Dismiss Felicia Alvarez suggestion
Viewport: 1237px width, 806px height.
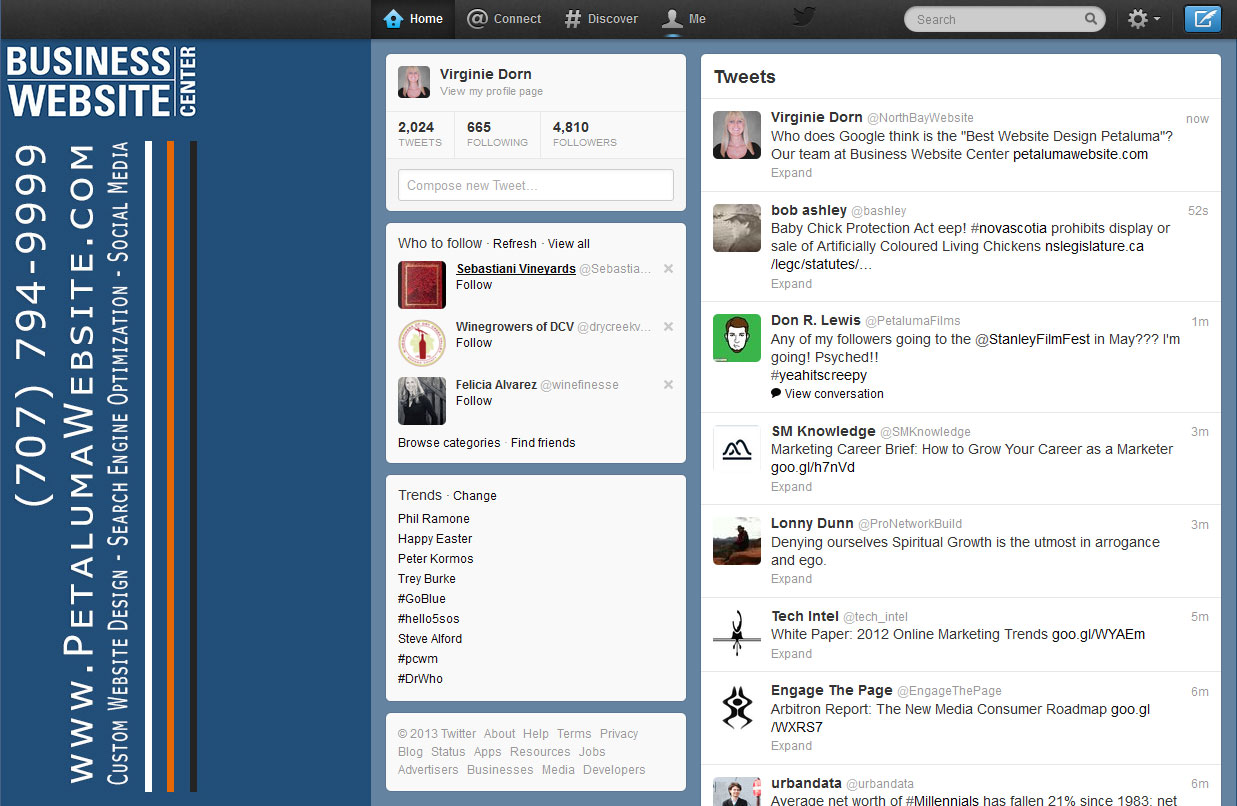click(x=668, y=384)
